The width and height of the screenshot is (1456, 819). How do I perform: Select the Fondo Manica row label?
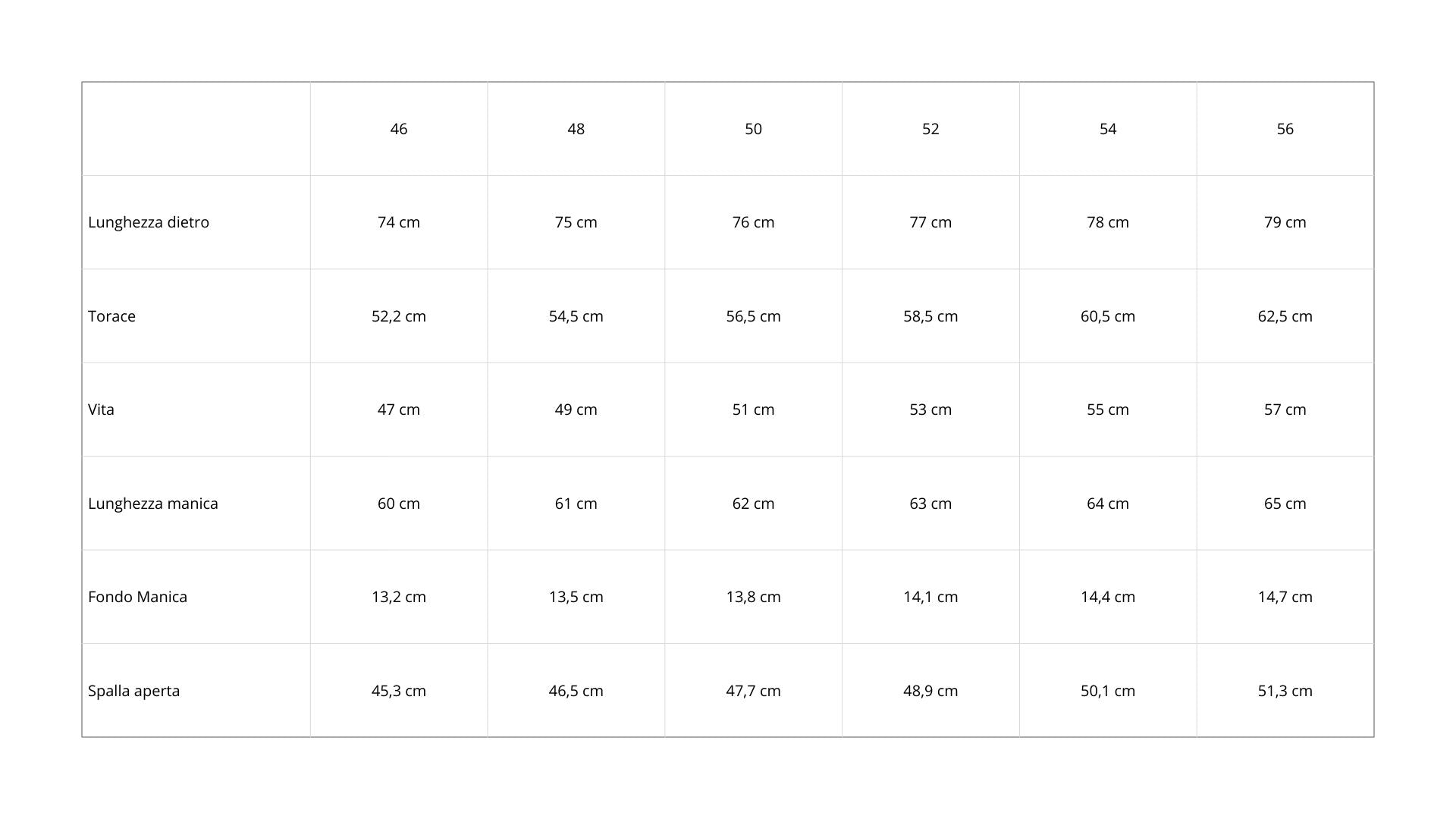(x=137, y=597)
